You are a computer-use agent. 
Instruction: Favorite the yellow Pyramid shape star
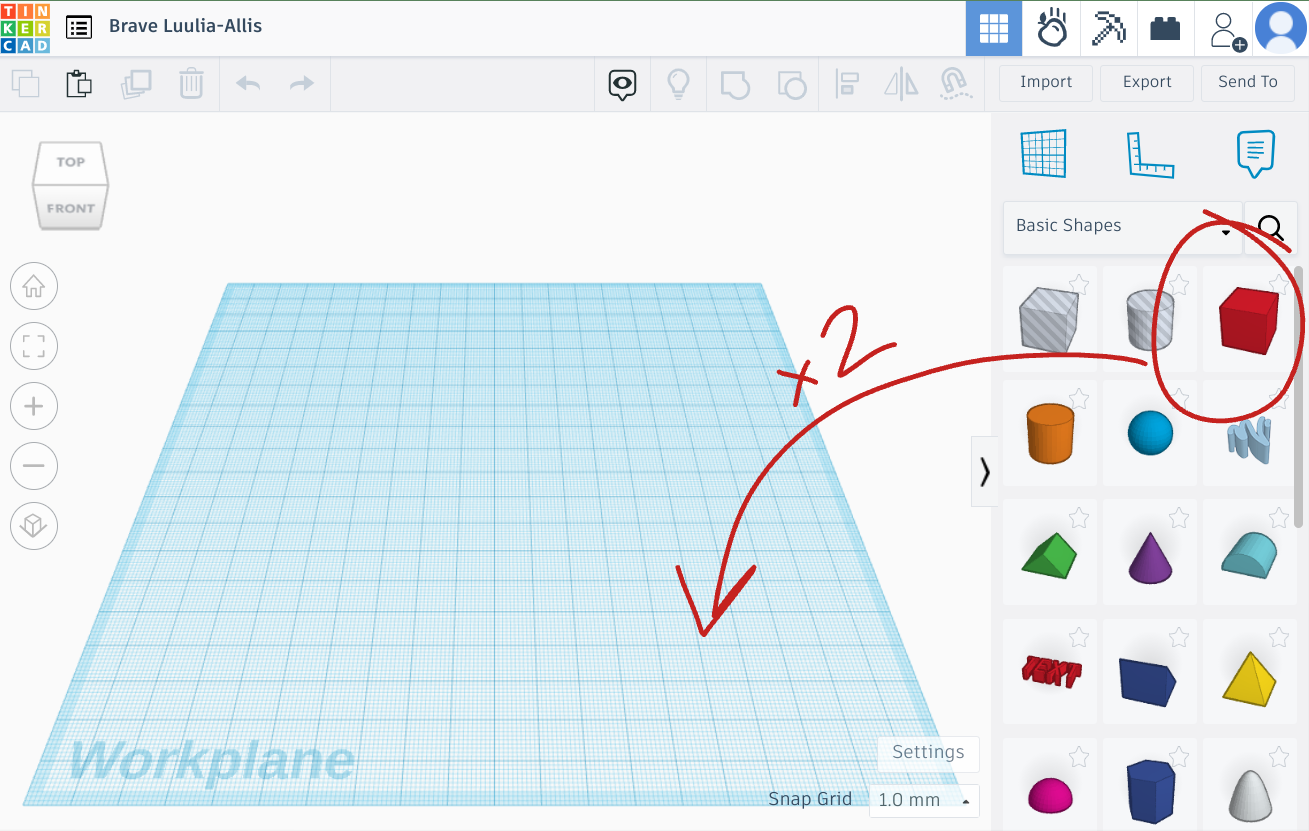pyautogui.click(x=1279, y=636)
